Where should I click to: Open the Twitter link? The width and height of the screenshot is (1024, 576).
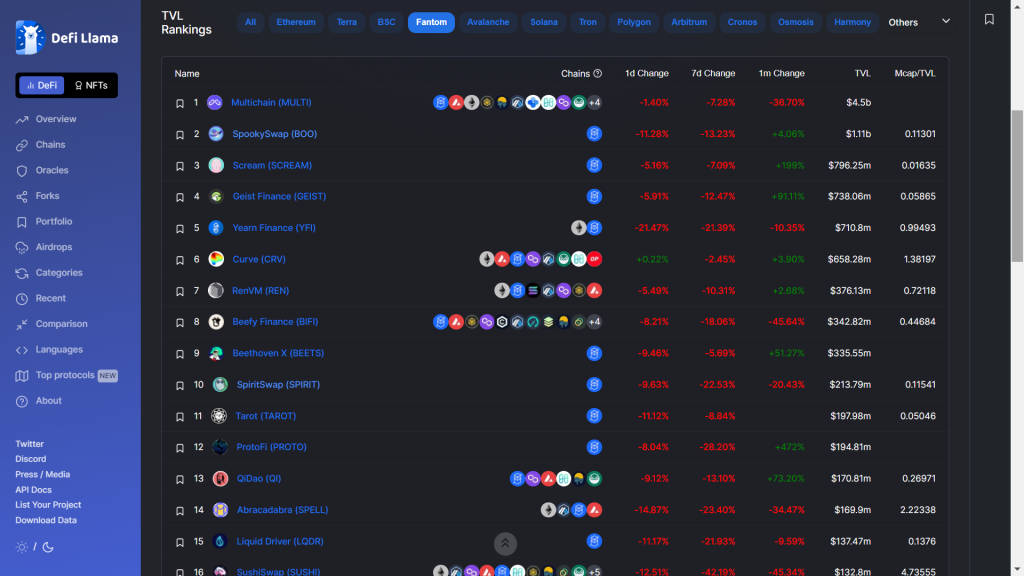point(29,444)
